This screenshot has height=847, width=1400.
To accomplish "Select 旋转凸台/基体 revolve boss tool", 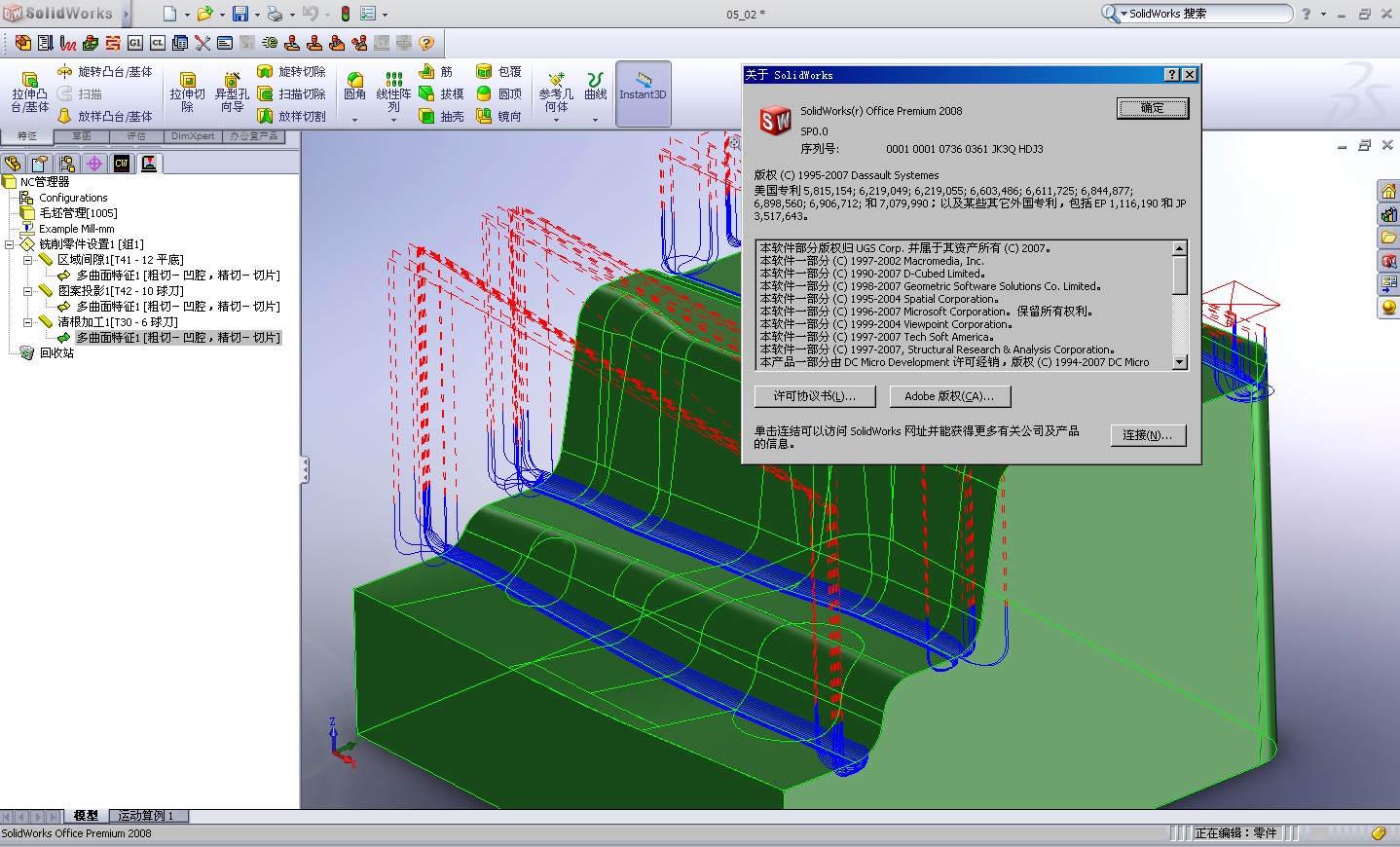I will pyautogui.click(x=104, y=71).
